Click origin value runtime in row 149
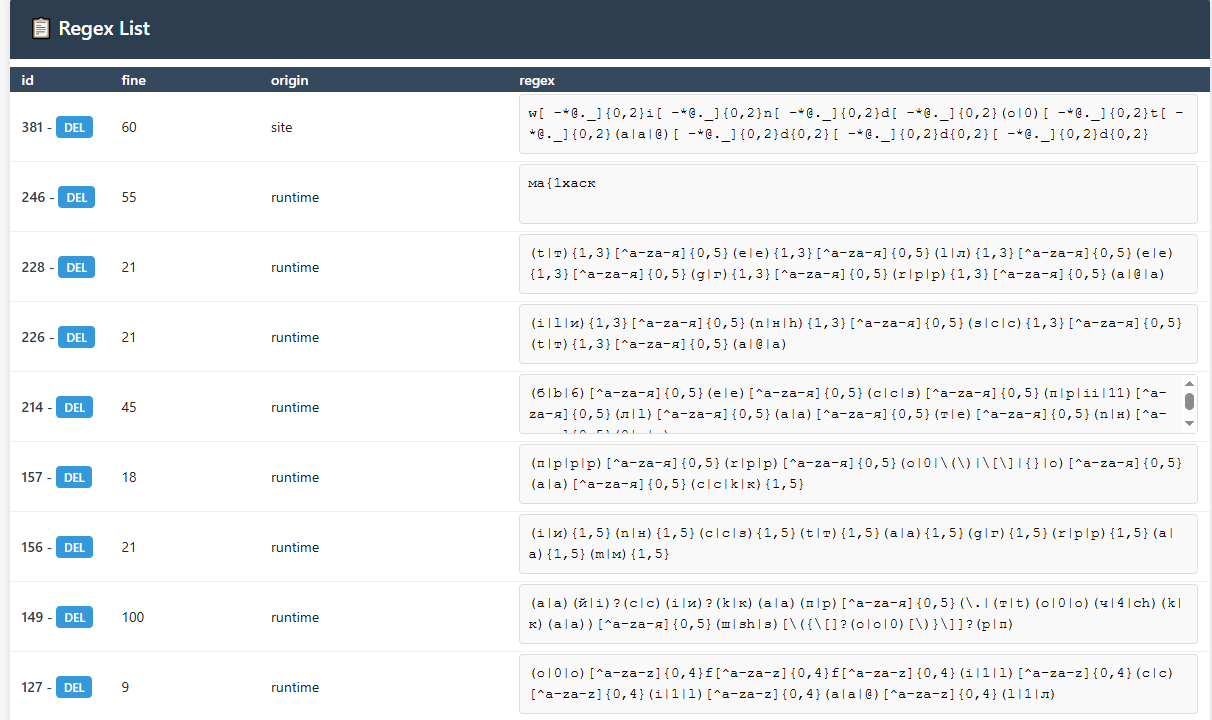Viewport: 1212px width, 720px height. [x=295, y=617]
